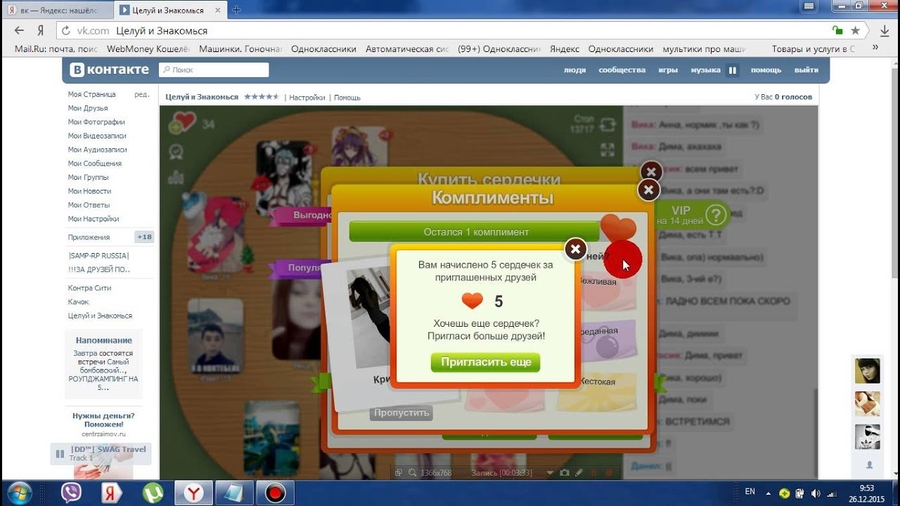Click the bookmark star in address bar
This screenshot has width=900, height=506.
coord(855,30)
